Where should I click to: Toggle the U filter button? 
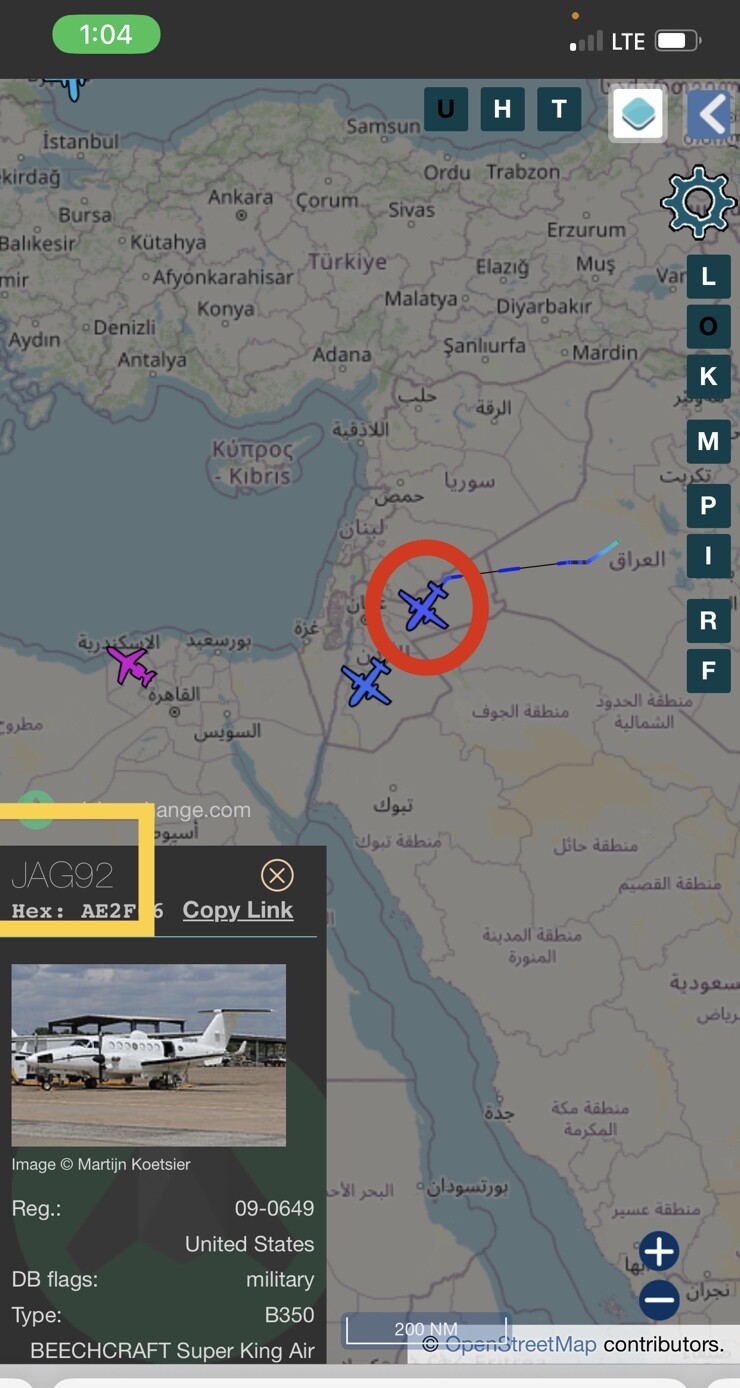tap(446, 109)
